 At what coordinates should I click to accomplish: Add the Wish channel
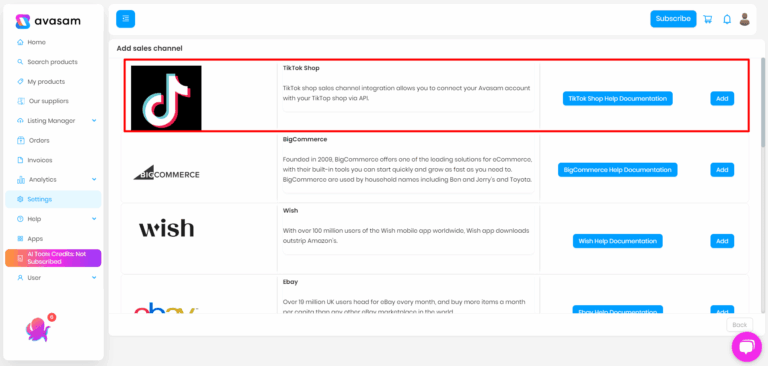722,241
